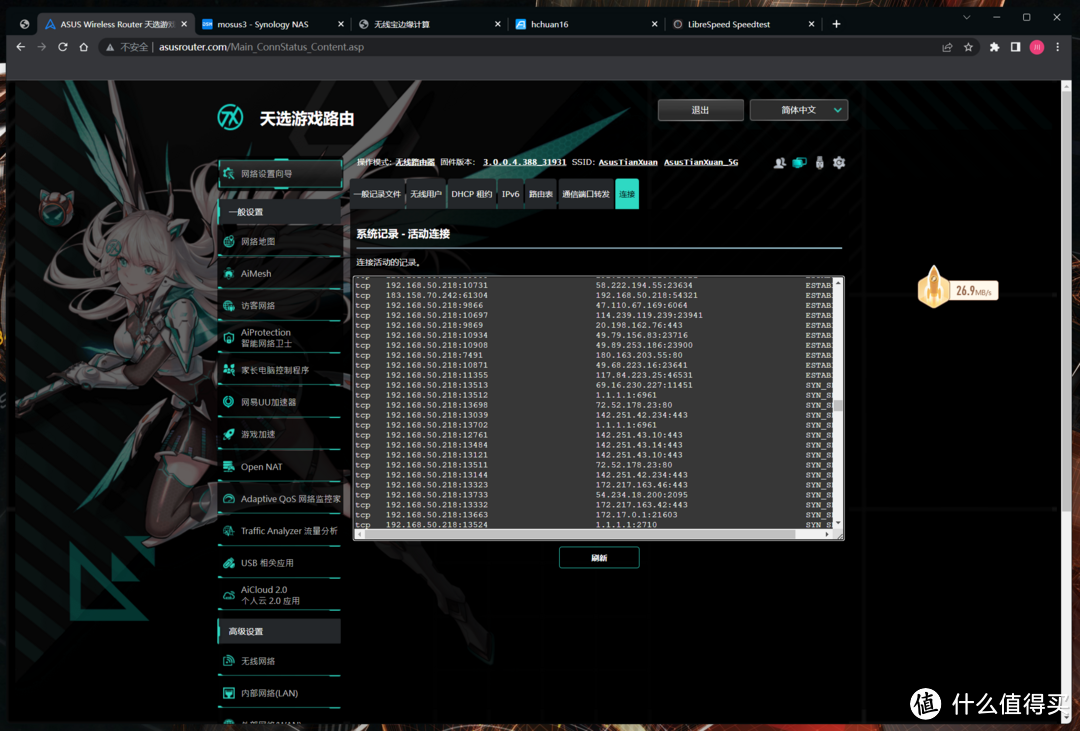The image size is (1080, 731).
Task: Switch to Wireless Users (无线用户) tab
Action: tap(426, 194)
